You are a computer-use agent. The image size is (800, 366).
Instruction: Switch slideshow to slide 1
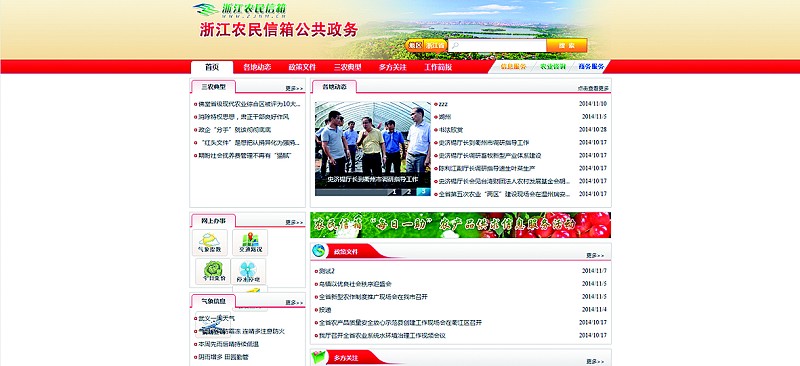394,192
